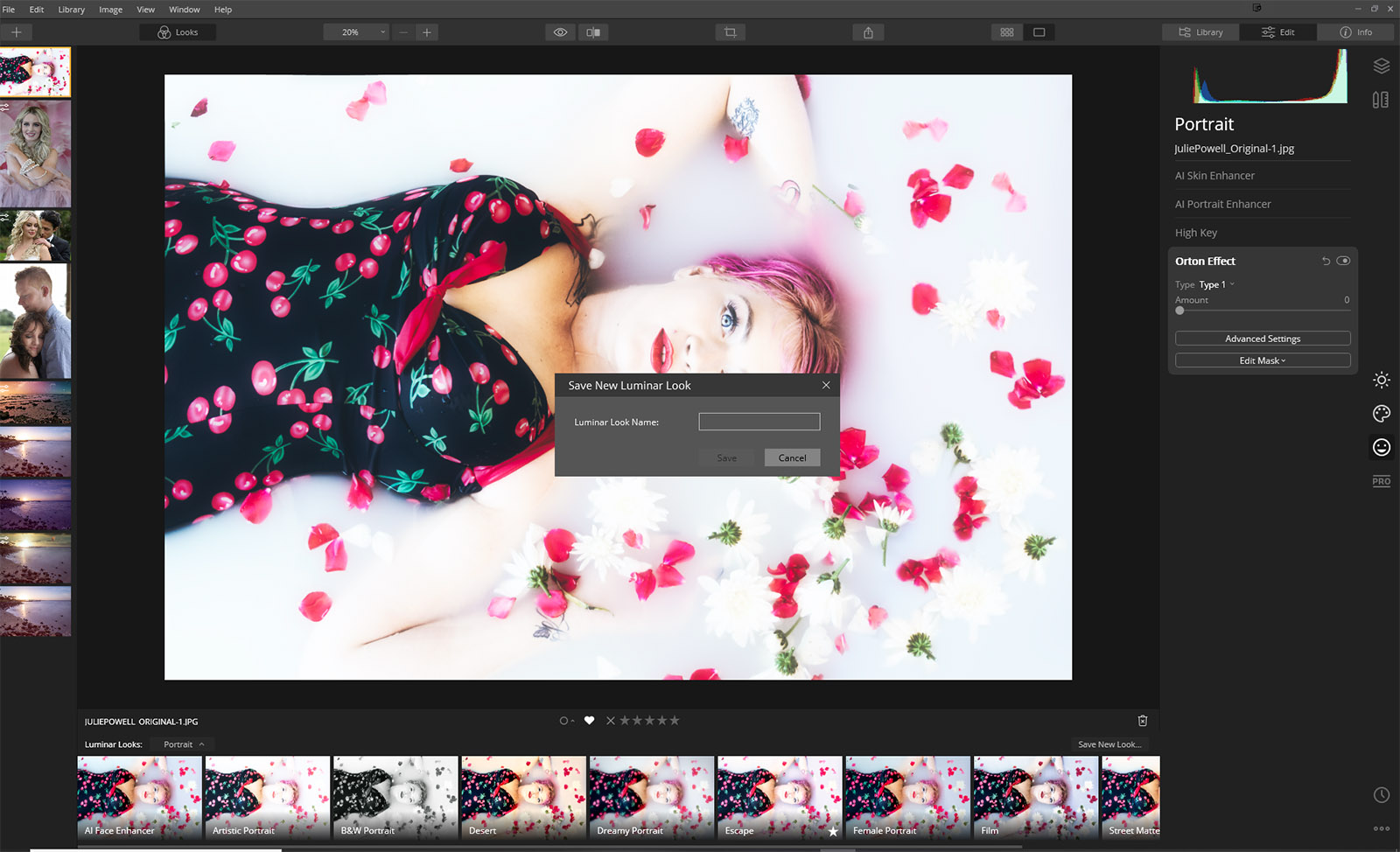This screenshot has width=1400, height=852.
Task: Toggle the favorite heart flag
Action: (x=589, y=721)
